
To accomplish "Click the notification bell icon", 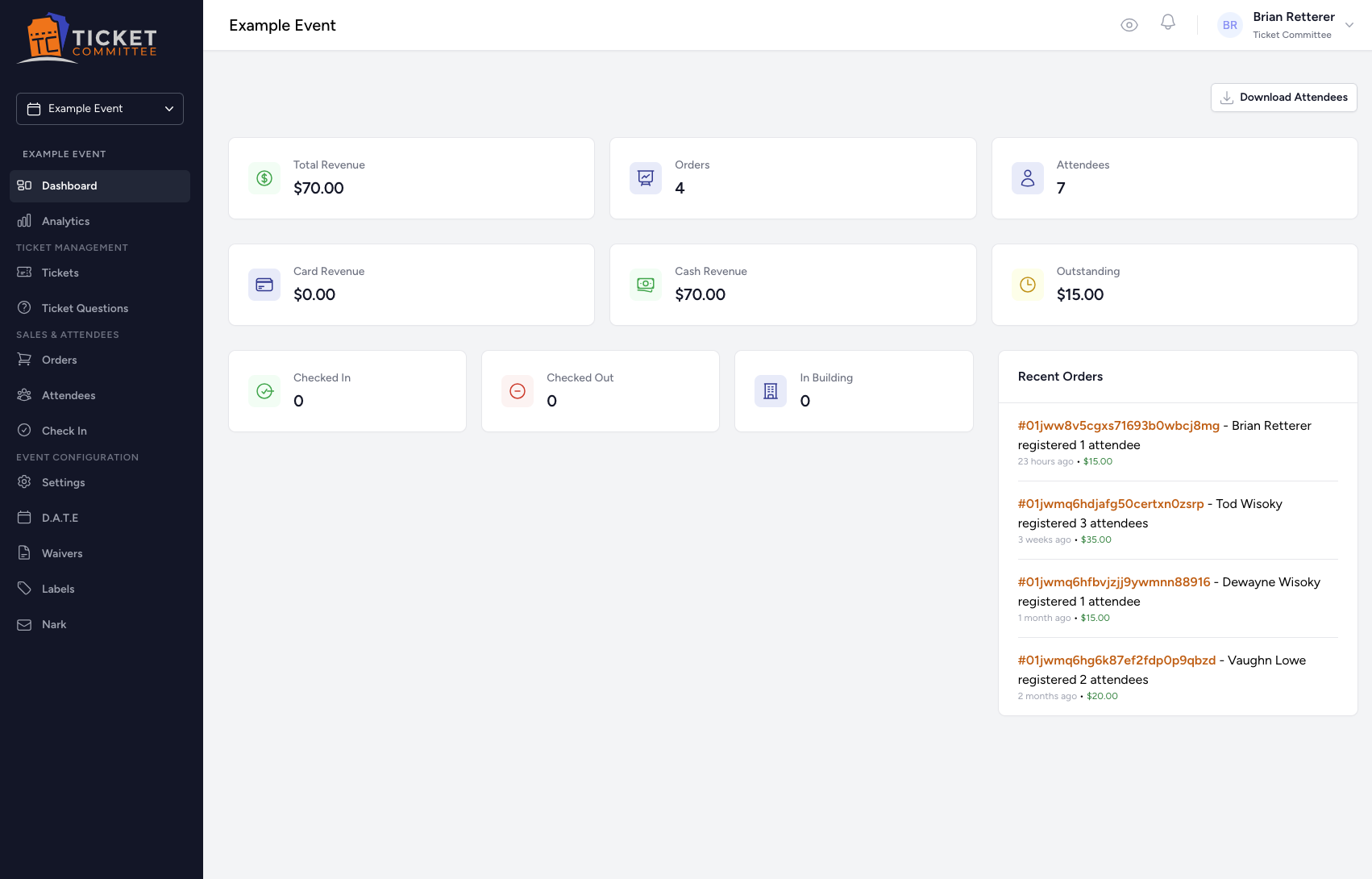I will (x=1167, y=23).
